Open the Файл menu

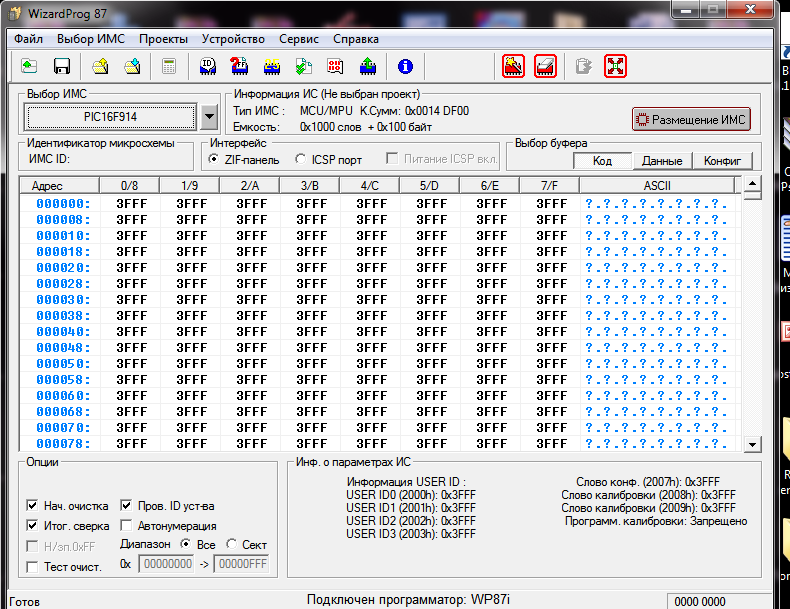click(x=28, y=39)
